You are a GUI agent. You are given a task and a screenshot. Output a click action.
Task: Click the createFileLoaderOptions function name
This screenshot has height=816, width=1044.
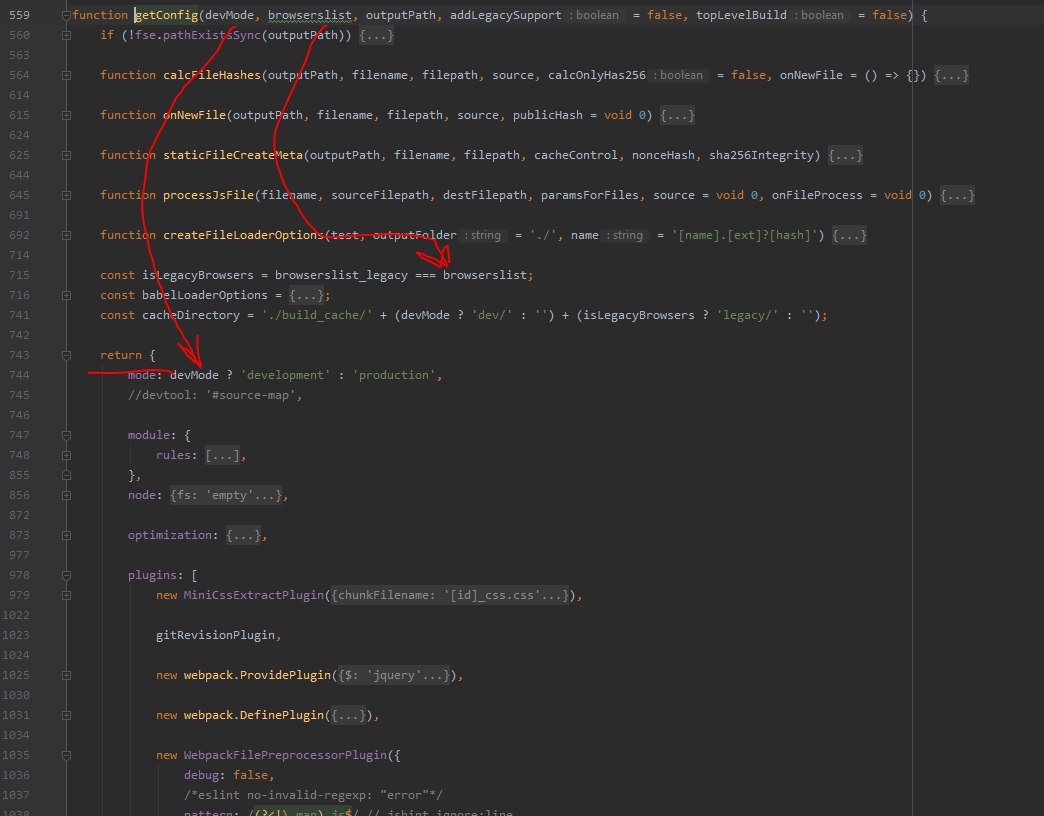click(x=243, y=235)
